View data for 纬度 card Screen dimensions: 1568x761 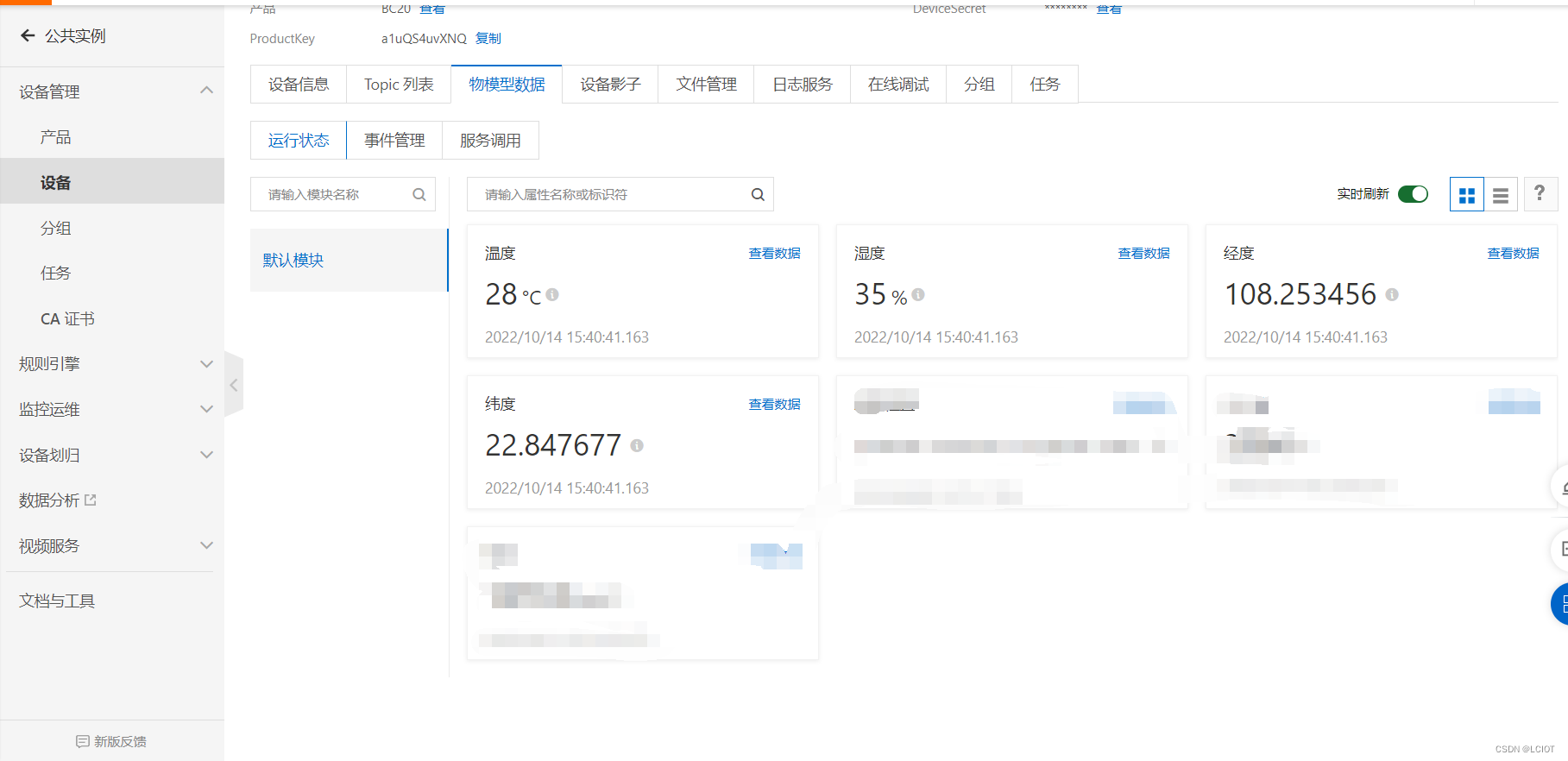pos(774,404)
